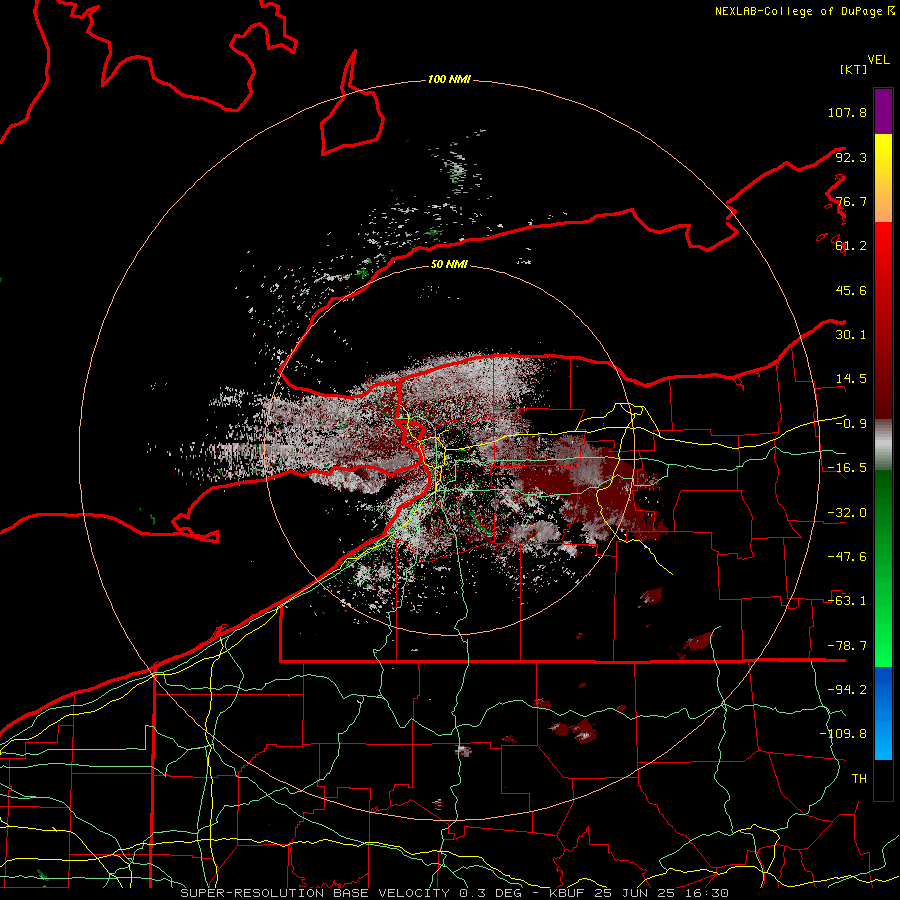Screen dimensions: 900x900
Task: Click the 45.6 velocity scale value
Action: (x=851, y=290)
